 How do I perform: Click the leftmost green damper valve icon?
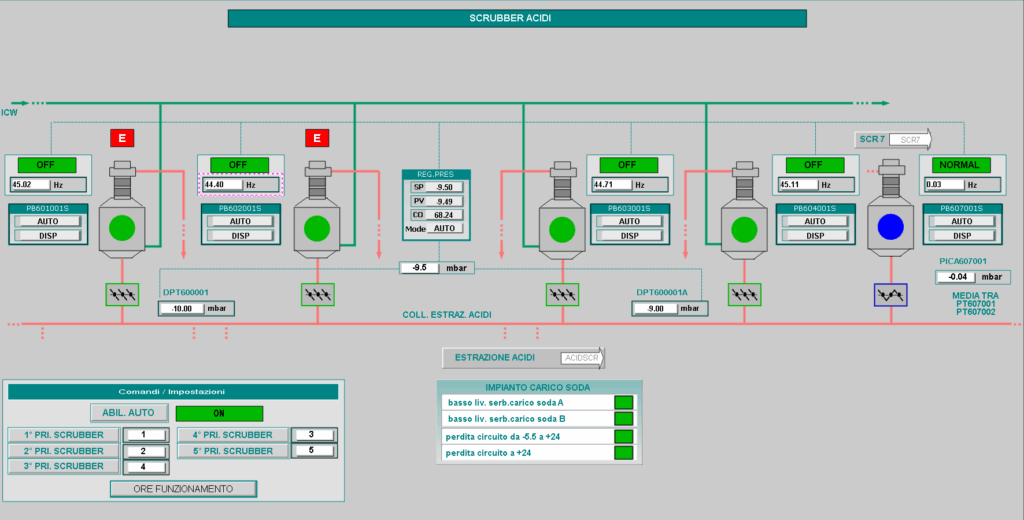point(122,294)
